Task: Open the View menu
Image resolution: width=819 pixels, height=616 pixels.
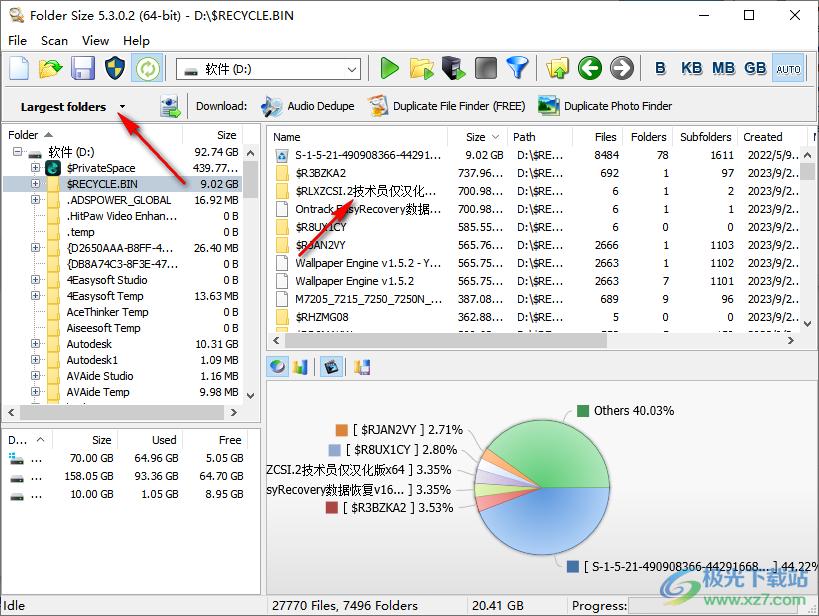Action: [96, 41]
